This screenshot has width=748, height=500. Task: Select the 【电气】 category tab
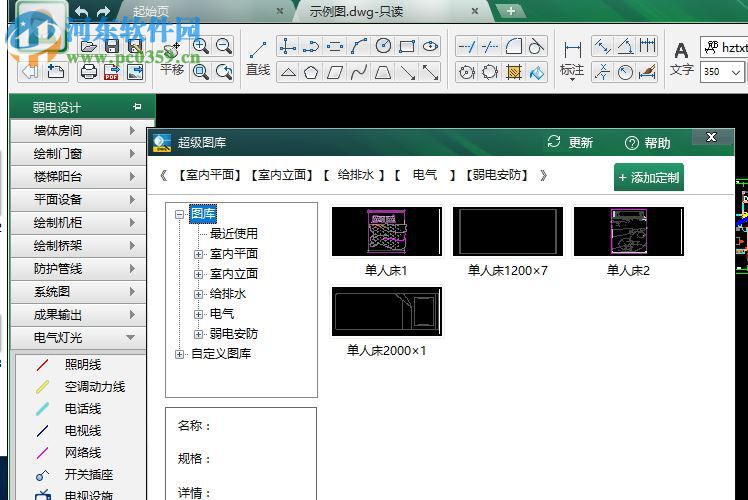(426, 176)
